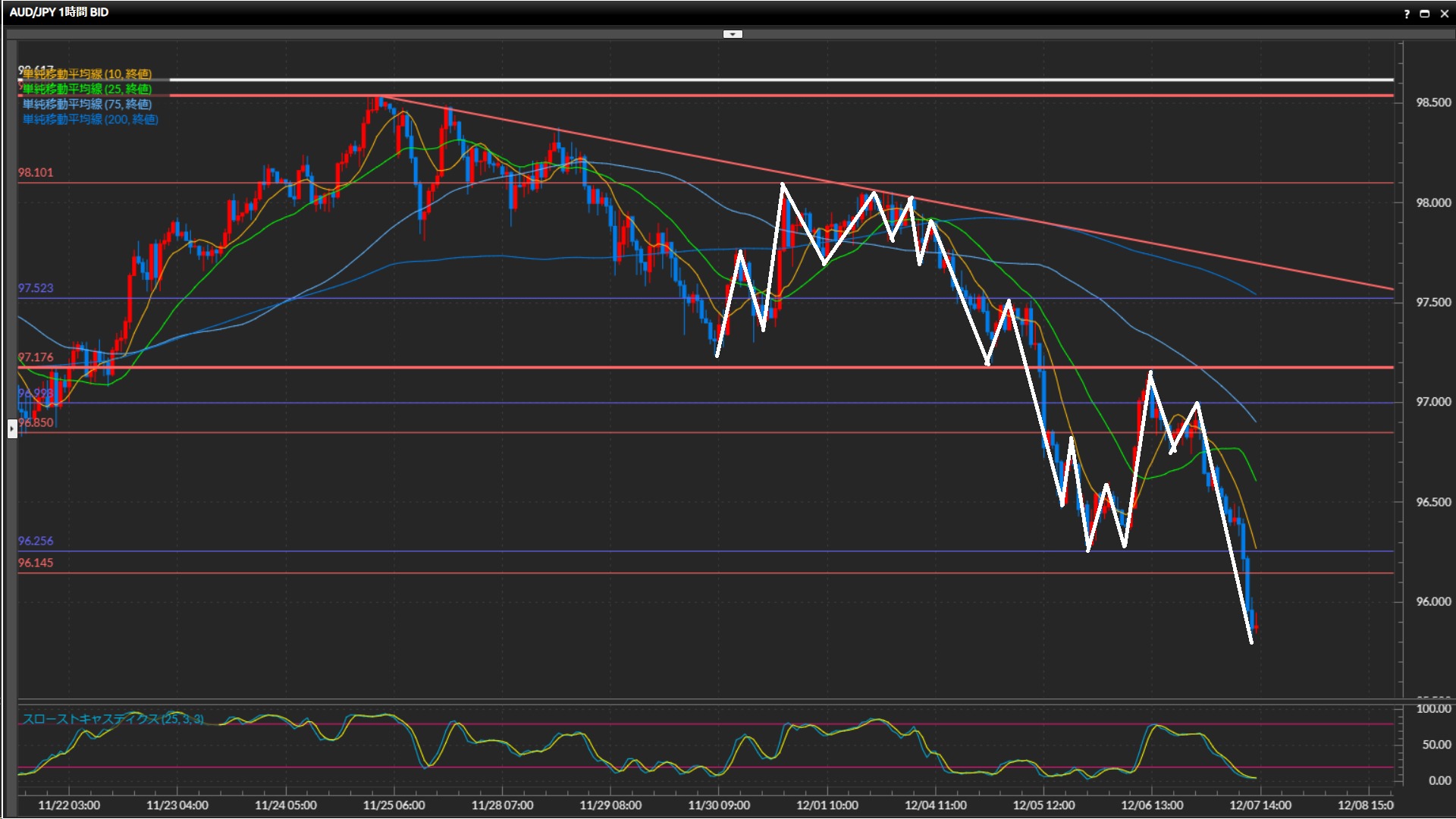Screen dimensions: 1456x819
Task: Click the 単純移動平均線 (75, 終値) indicator label
Action: [87, 104]
